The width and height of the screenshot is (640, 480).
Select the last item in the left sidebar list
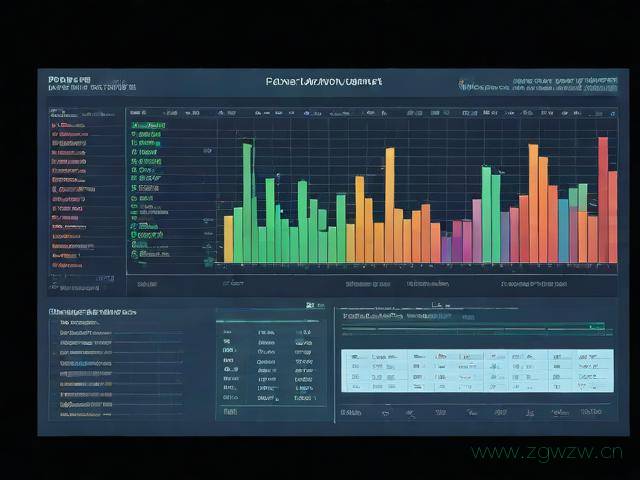pyautogui.click(x=68, y=265)
